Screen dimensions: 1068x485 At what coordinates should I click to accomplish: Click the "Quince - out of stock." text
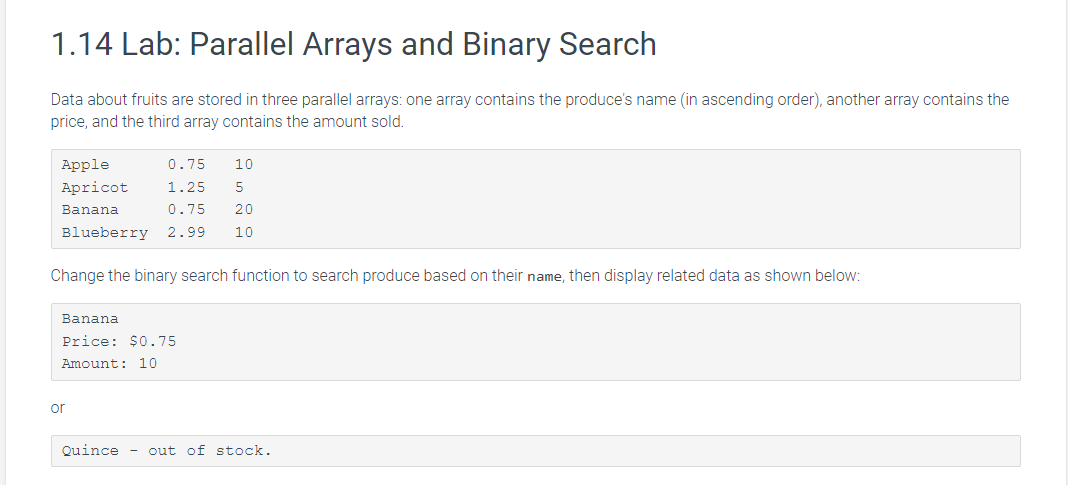click(166, 450)
